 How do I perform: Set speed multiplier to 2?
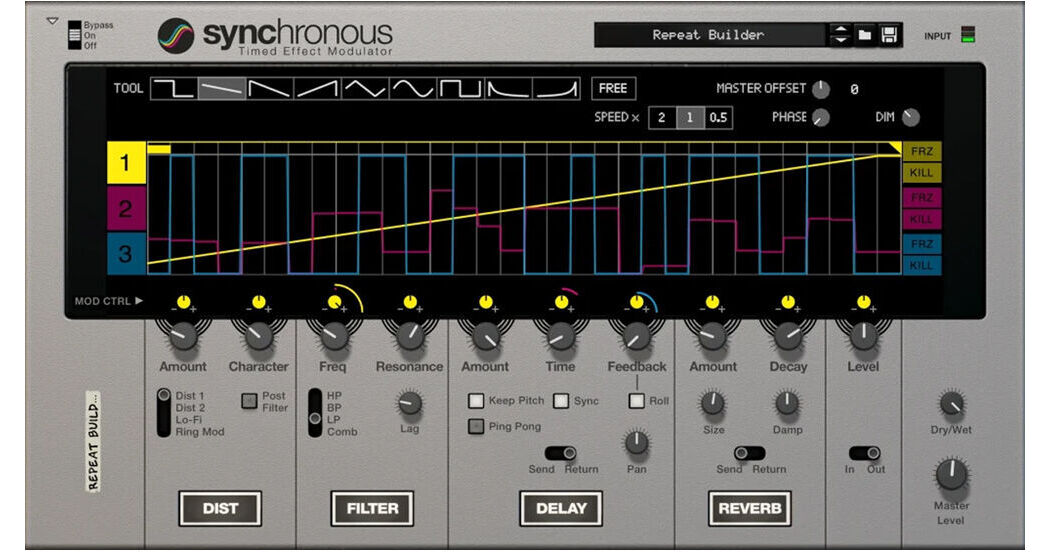click(x=662, y=118)
